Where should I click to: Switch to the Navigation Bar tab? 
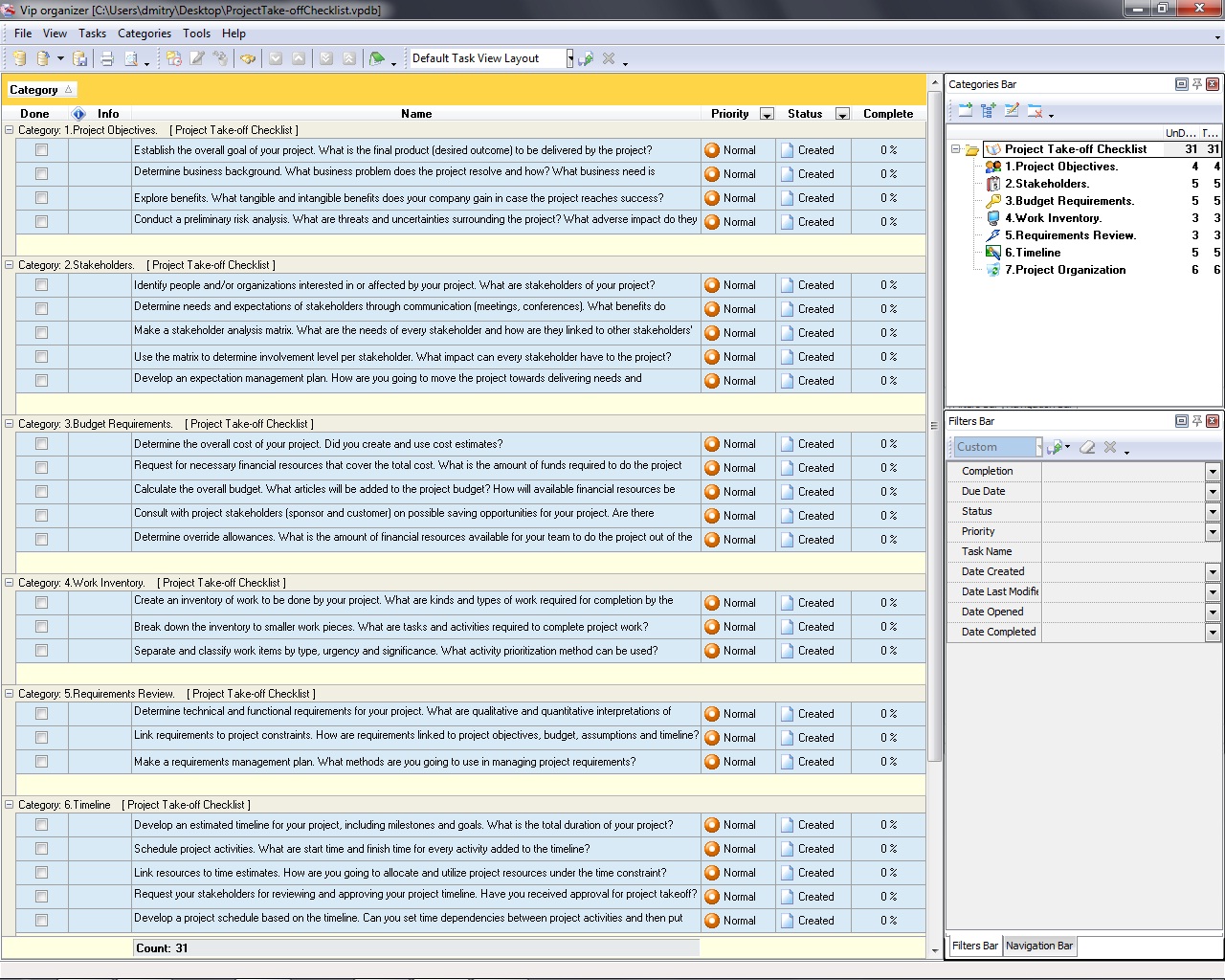coord(1038,946)
